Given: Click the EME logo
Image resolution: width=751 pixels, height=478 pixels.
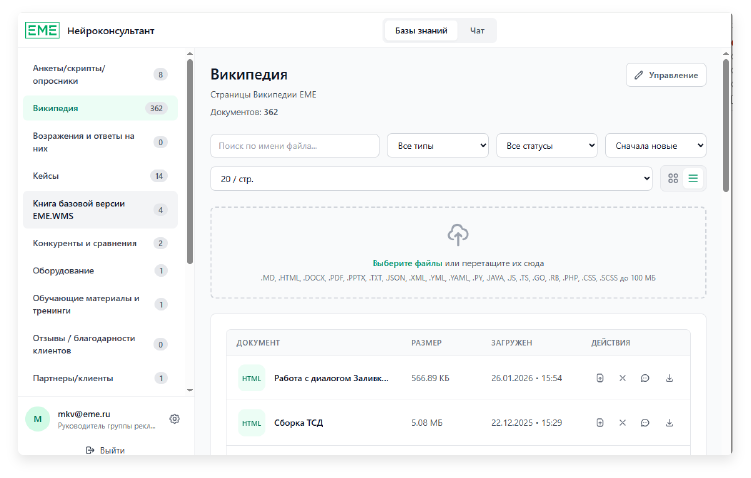Looking at the screenshot, I should tap(42, 30).
